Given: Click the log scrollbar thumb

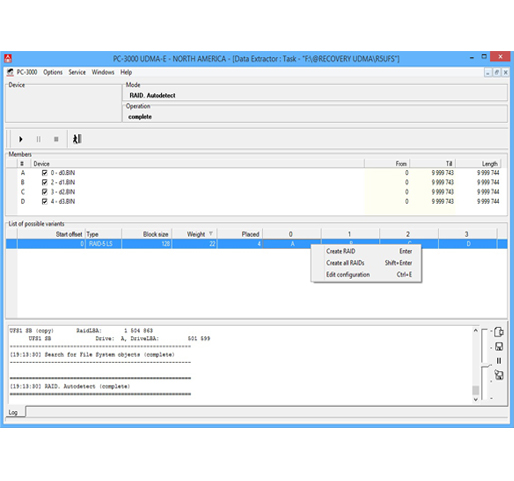Looking at the screenshot, I should pos(475,390).
